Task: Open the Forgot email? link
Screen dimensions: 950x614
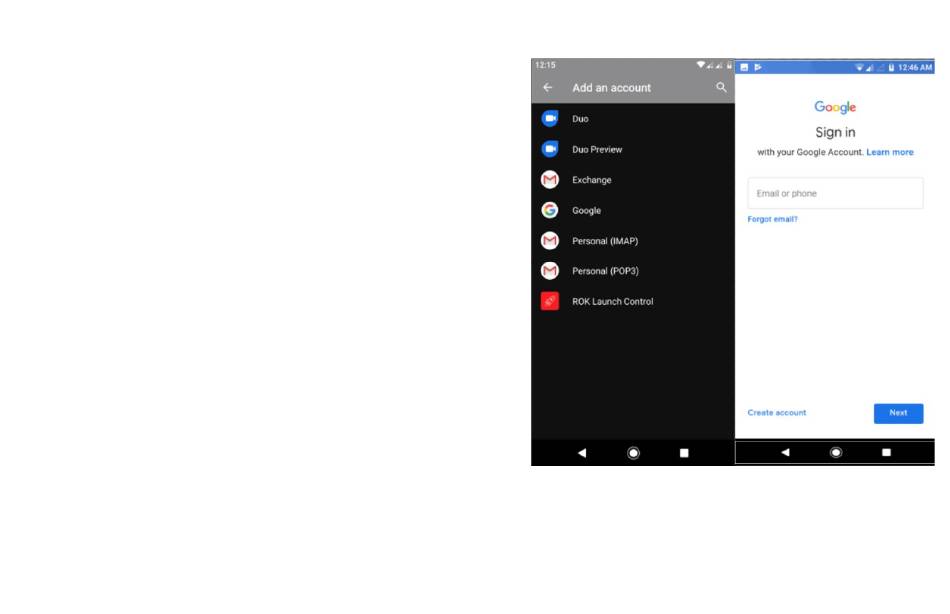Action: [x=772, y=219]
